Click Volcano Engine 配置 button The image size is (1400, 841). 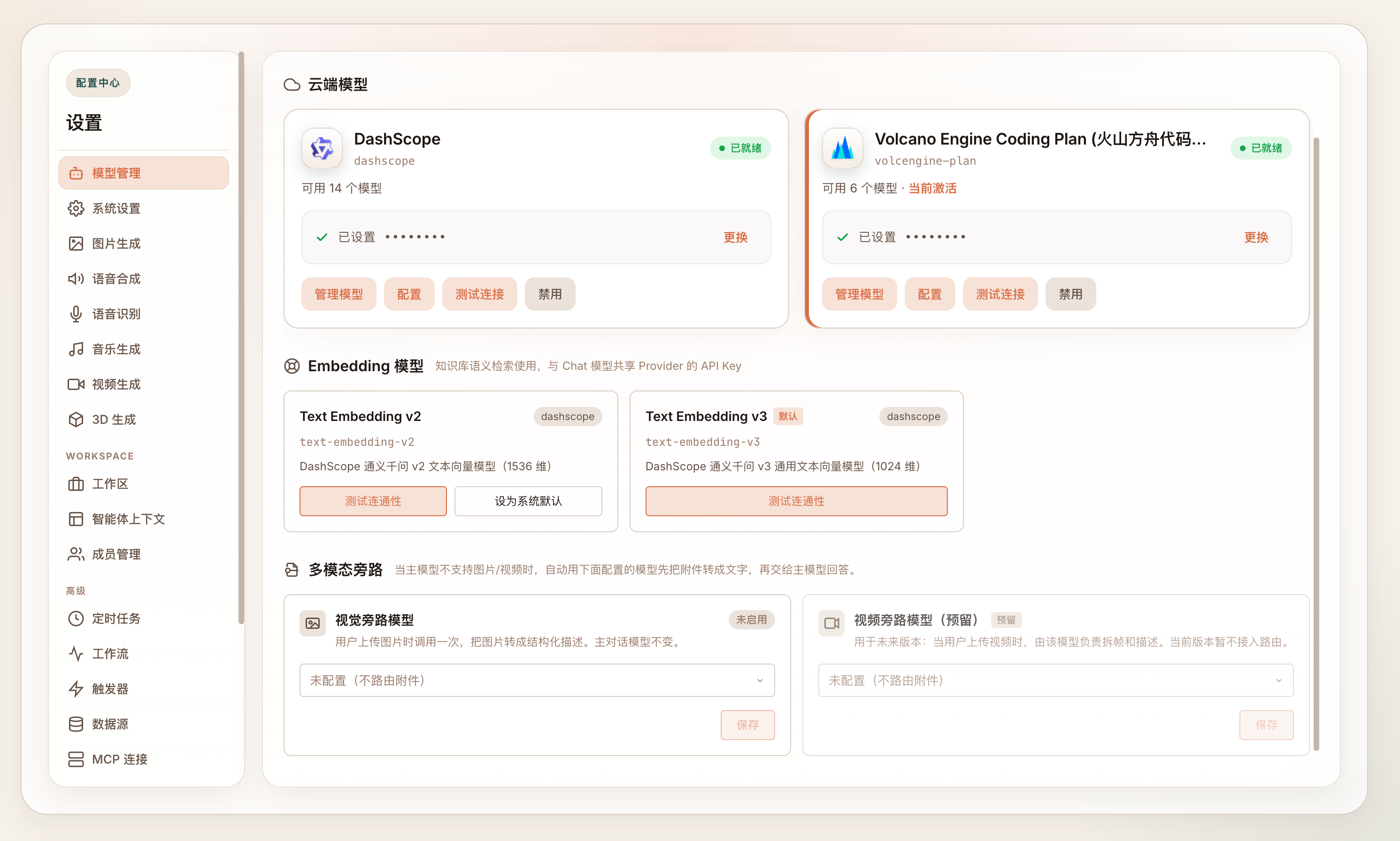click(930, 294)
